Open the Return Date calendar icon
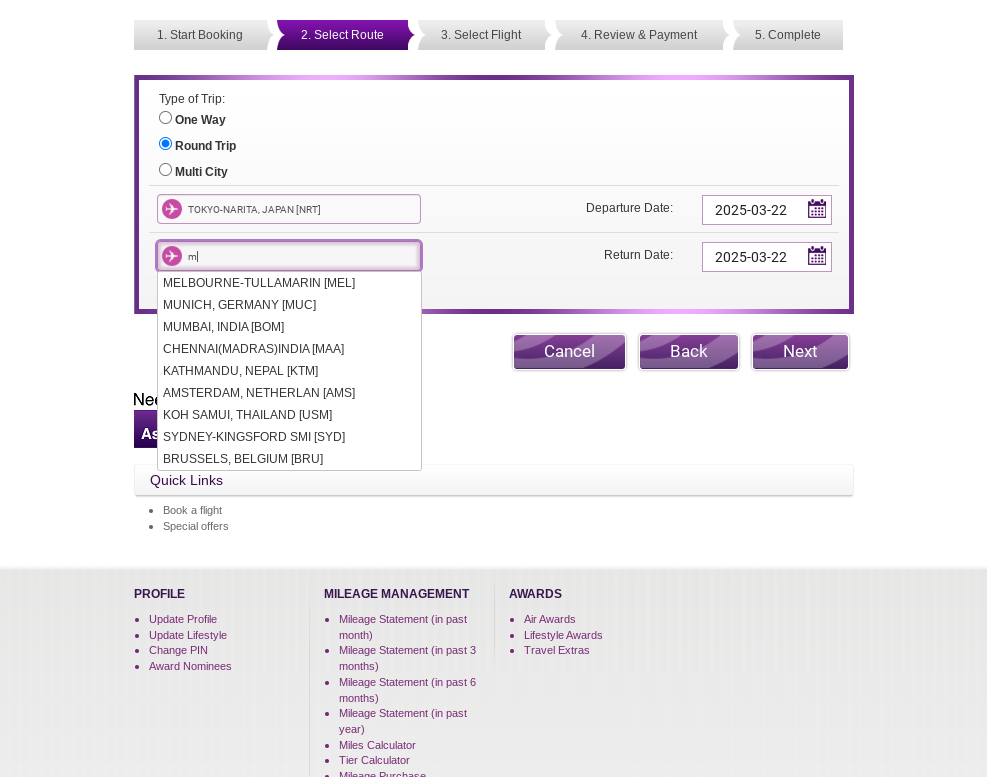 [x=816, y=256]
